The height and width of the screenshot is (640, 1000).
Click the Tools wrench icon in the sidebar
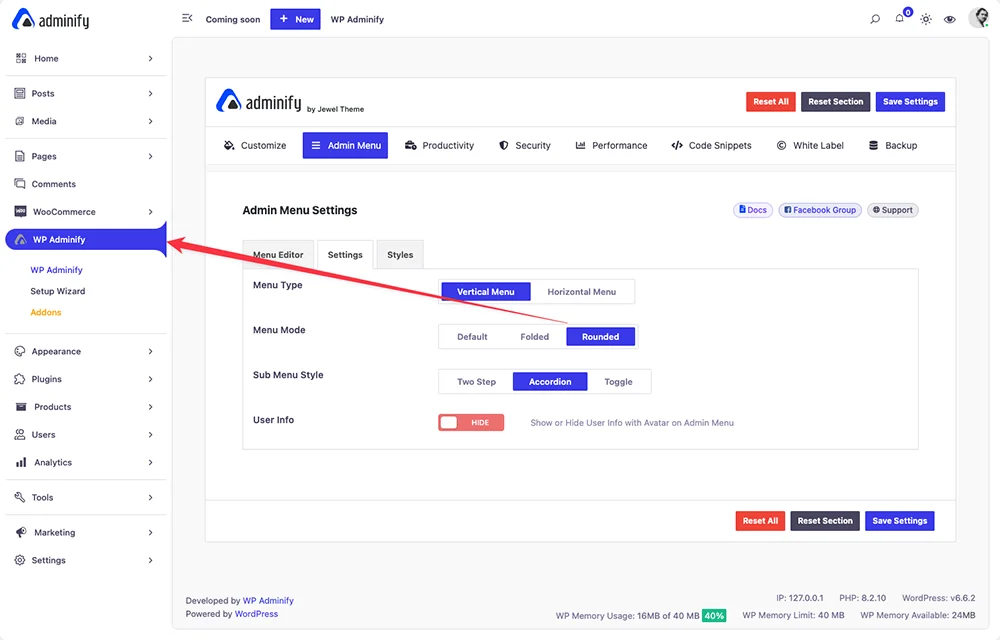tap(20, 497)
